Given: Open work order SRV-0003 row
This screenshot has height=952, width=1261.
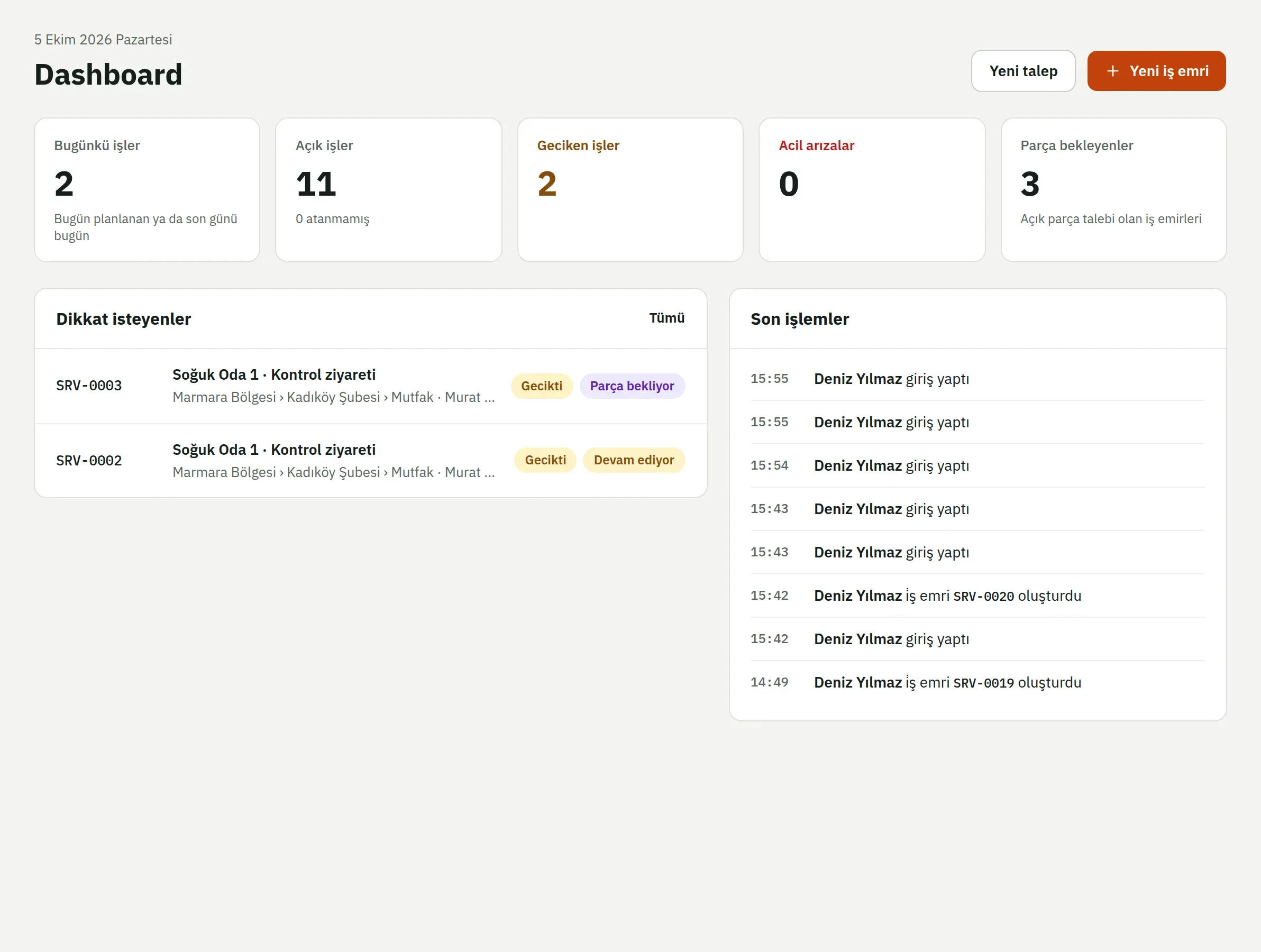Looking at the screenshot, I should coord(371,386).
